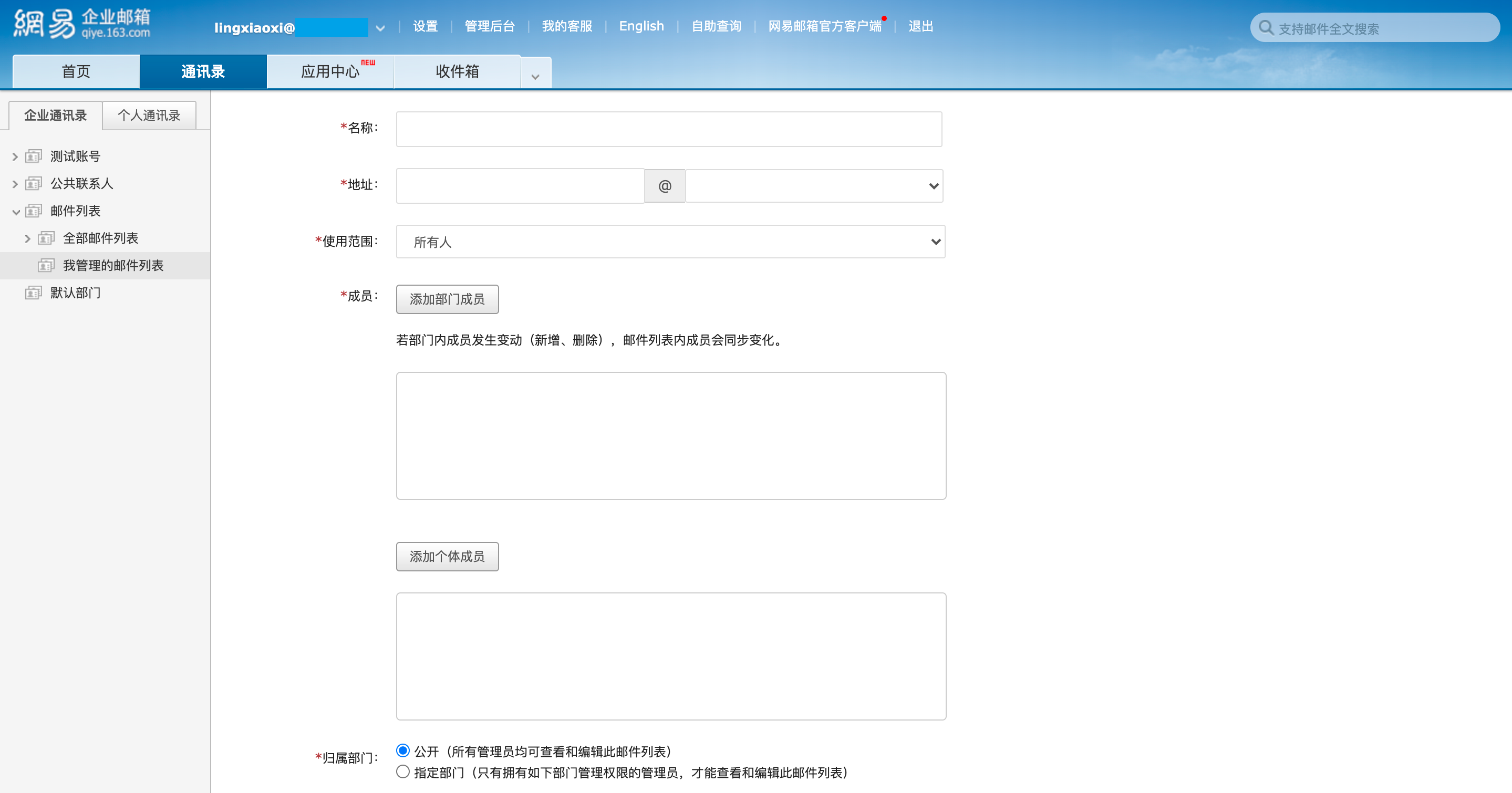Click the 测试账号 contact card icon
The height and width of the screenshot is (793, 1512).
(34, 156)
